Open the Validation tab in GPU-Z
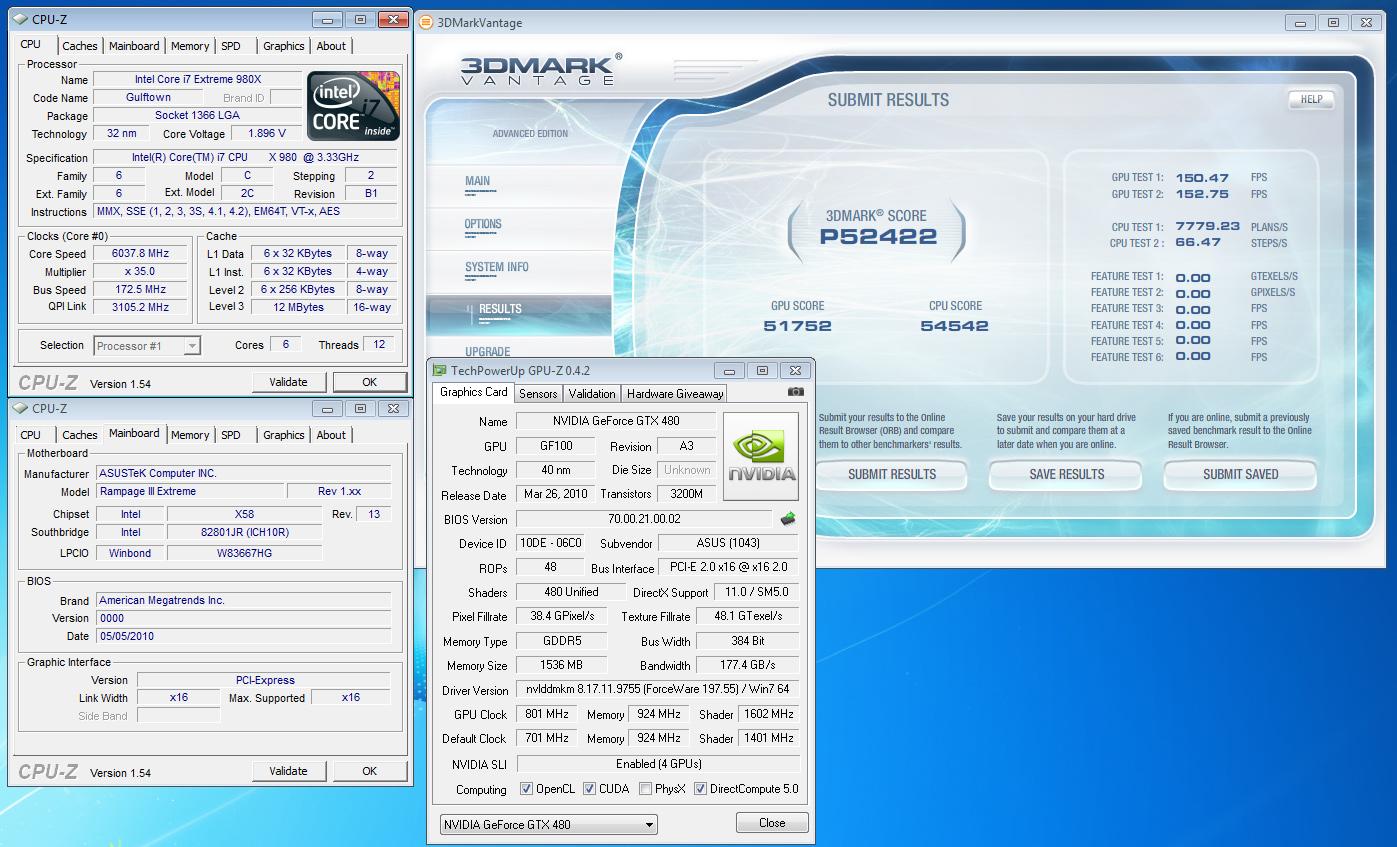The width and height of the screenshot is (1397, 847). (x=592, y=394)
